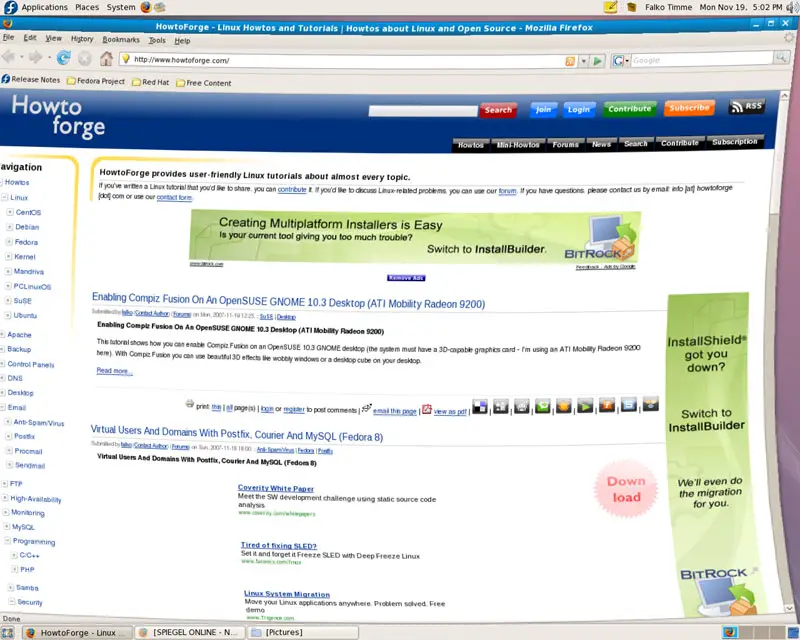800x640 pixels.
Task: Click the green Contribute button
Action: [x=630, y=109]
